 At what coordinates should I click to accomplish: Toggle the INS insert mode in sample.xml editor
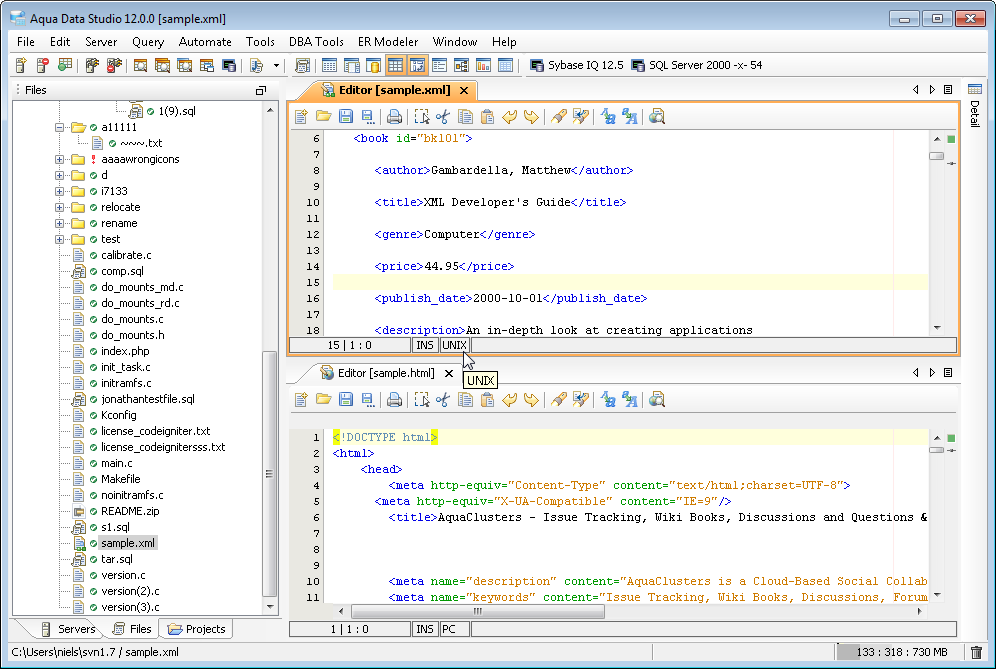pyautogui.click(x=425, y=345)
